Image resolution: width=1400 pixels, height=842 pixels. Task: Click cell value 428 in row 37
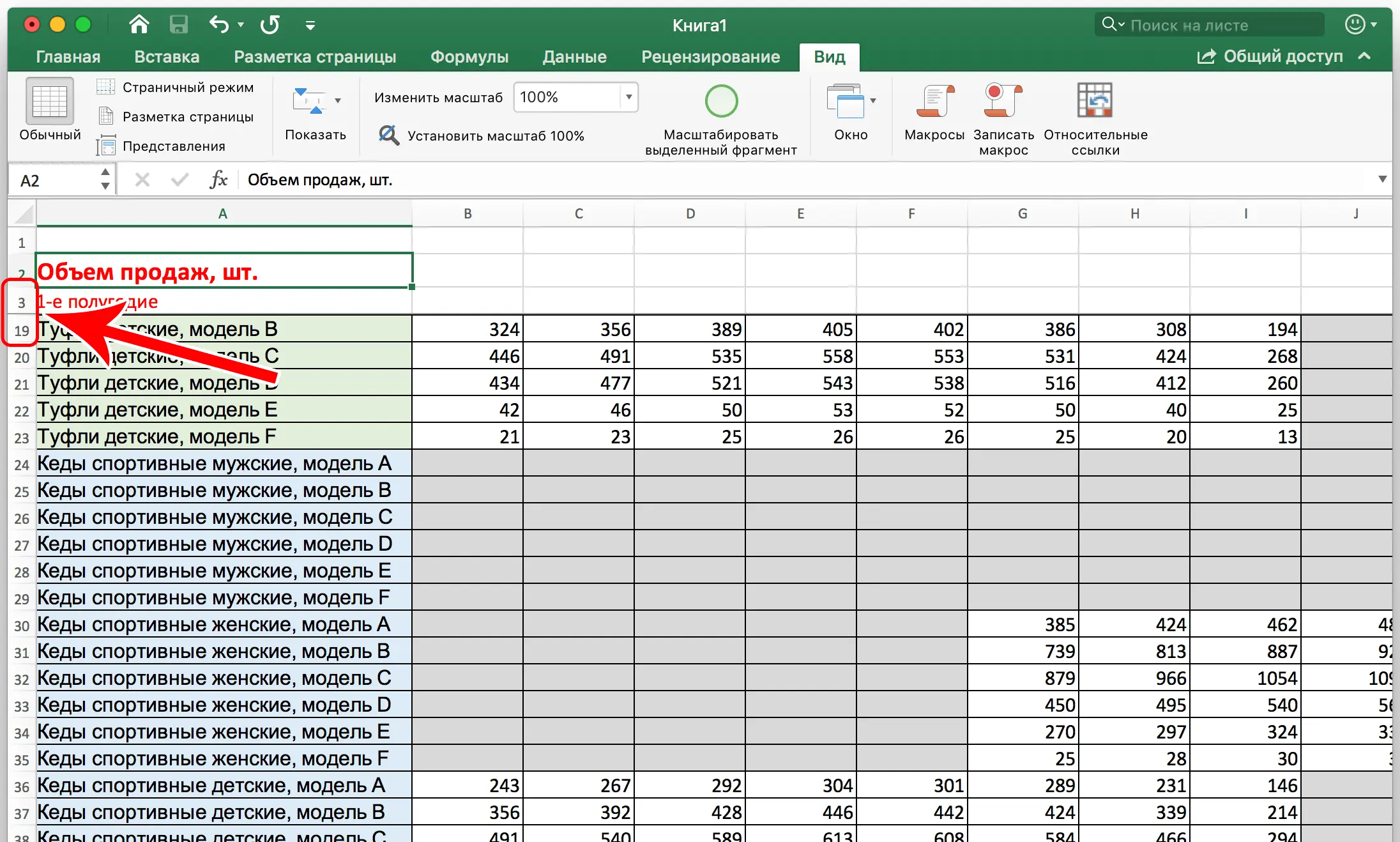point(690,812)
